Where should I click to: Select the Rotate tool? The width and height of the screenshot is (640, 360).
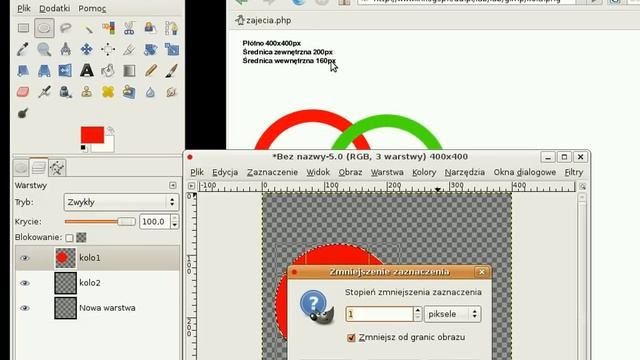(x=151, y=49)
